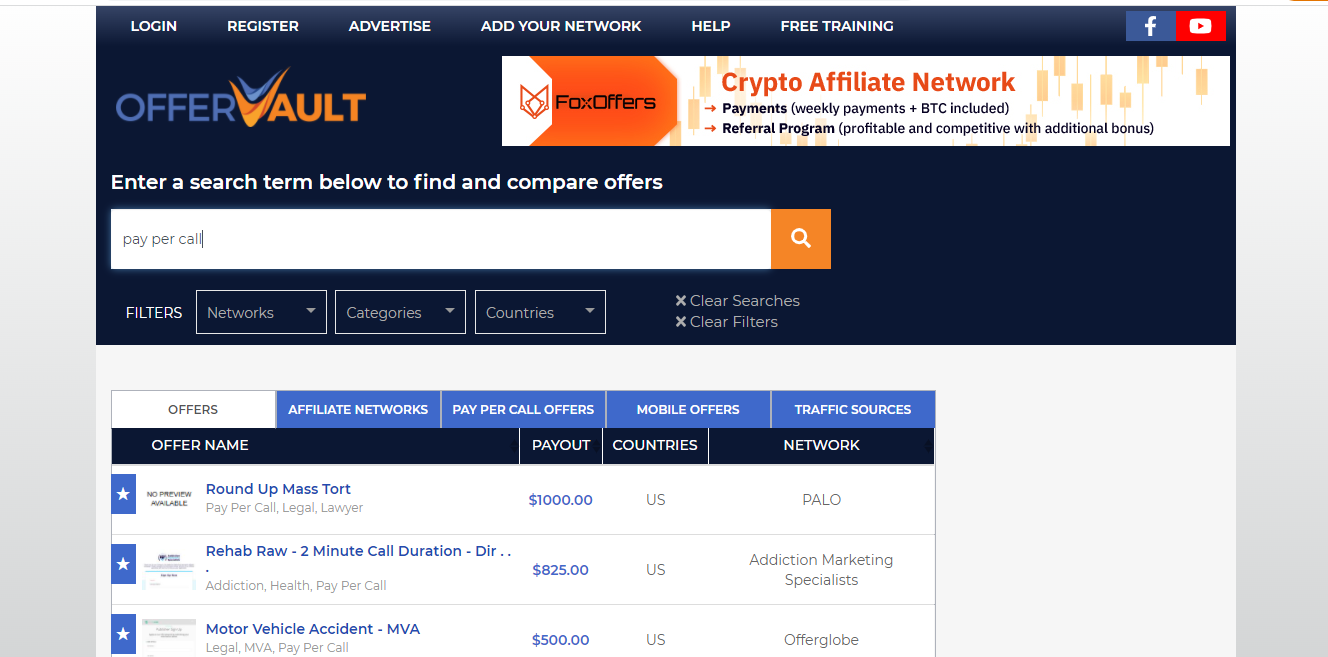1328x657 pixels.
Task: Click the PALO network name
Action: point(822,500)
